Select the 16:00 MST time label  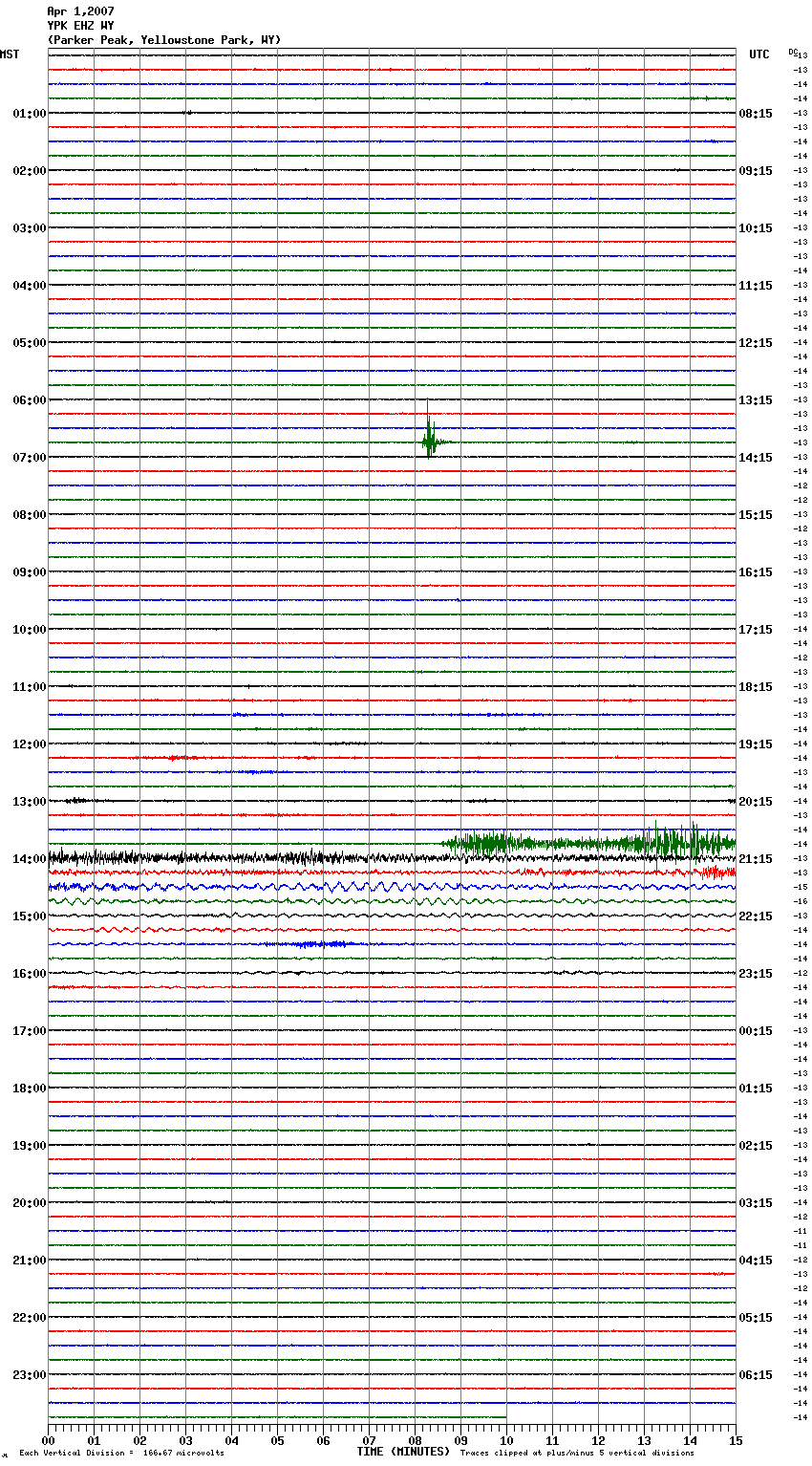(30, 974)
